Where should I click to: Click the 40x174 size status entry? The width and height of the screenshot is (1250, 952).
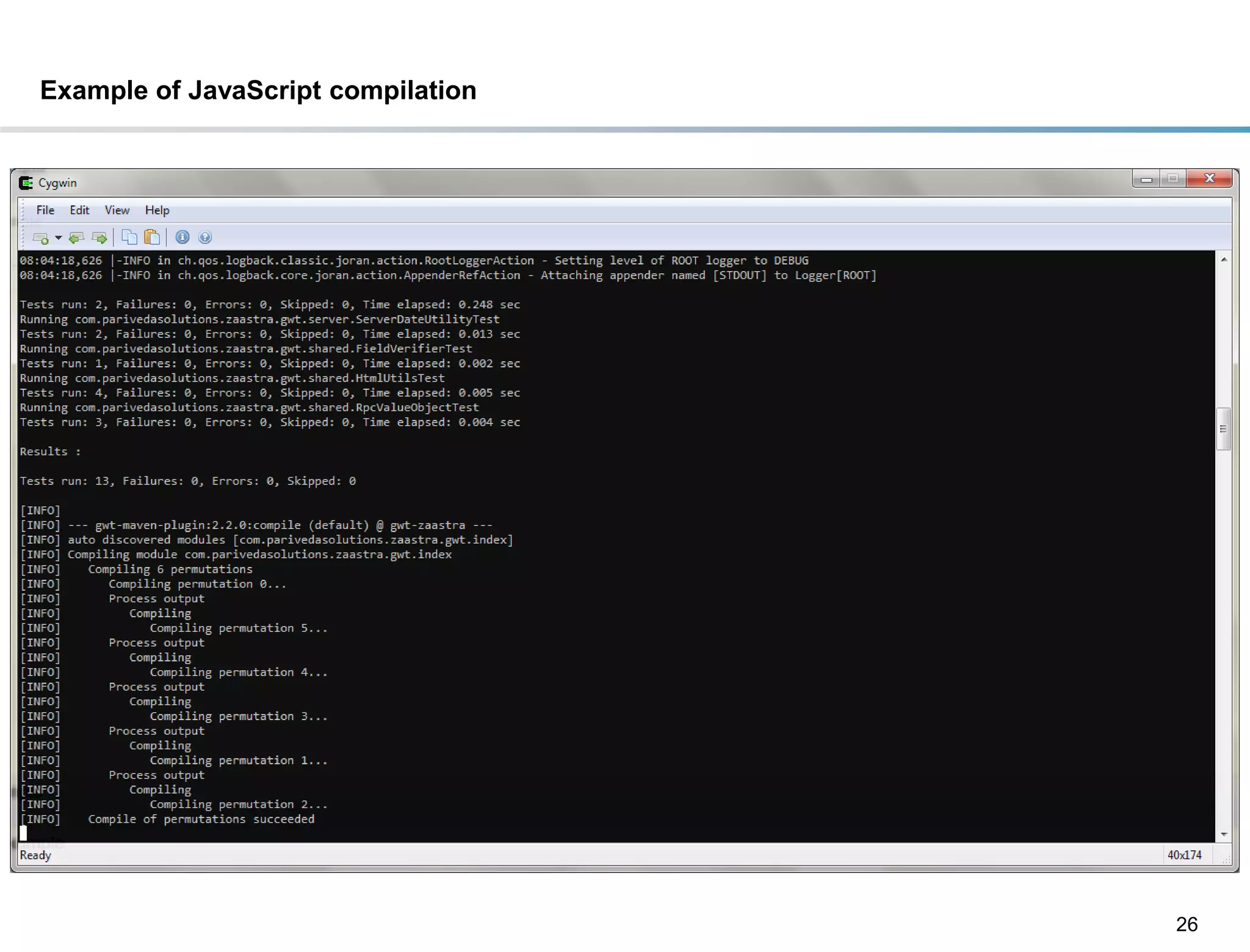1184,856
